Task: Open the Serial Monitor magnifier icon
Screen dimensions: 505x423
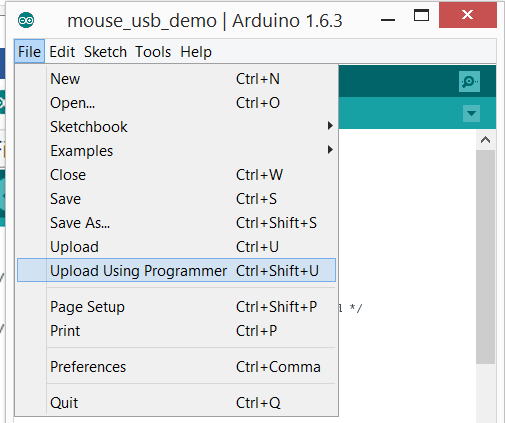Action: [469, 81]
